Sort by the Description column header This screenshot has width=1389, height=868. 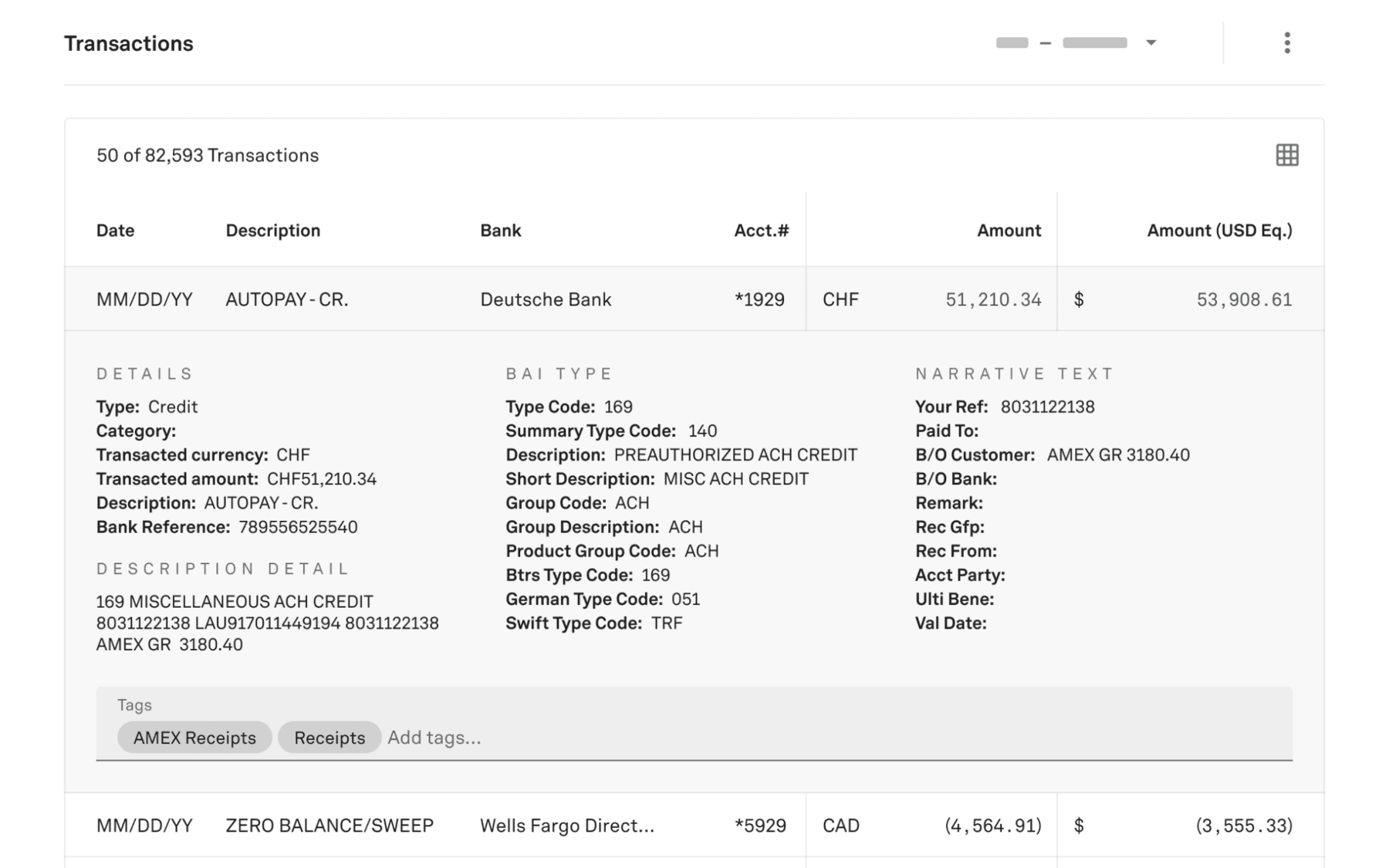[x=273, y=230]
